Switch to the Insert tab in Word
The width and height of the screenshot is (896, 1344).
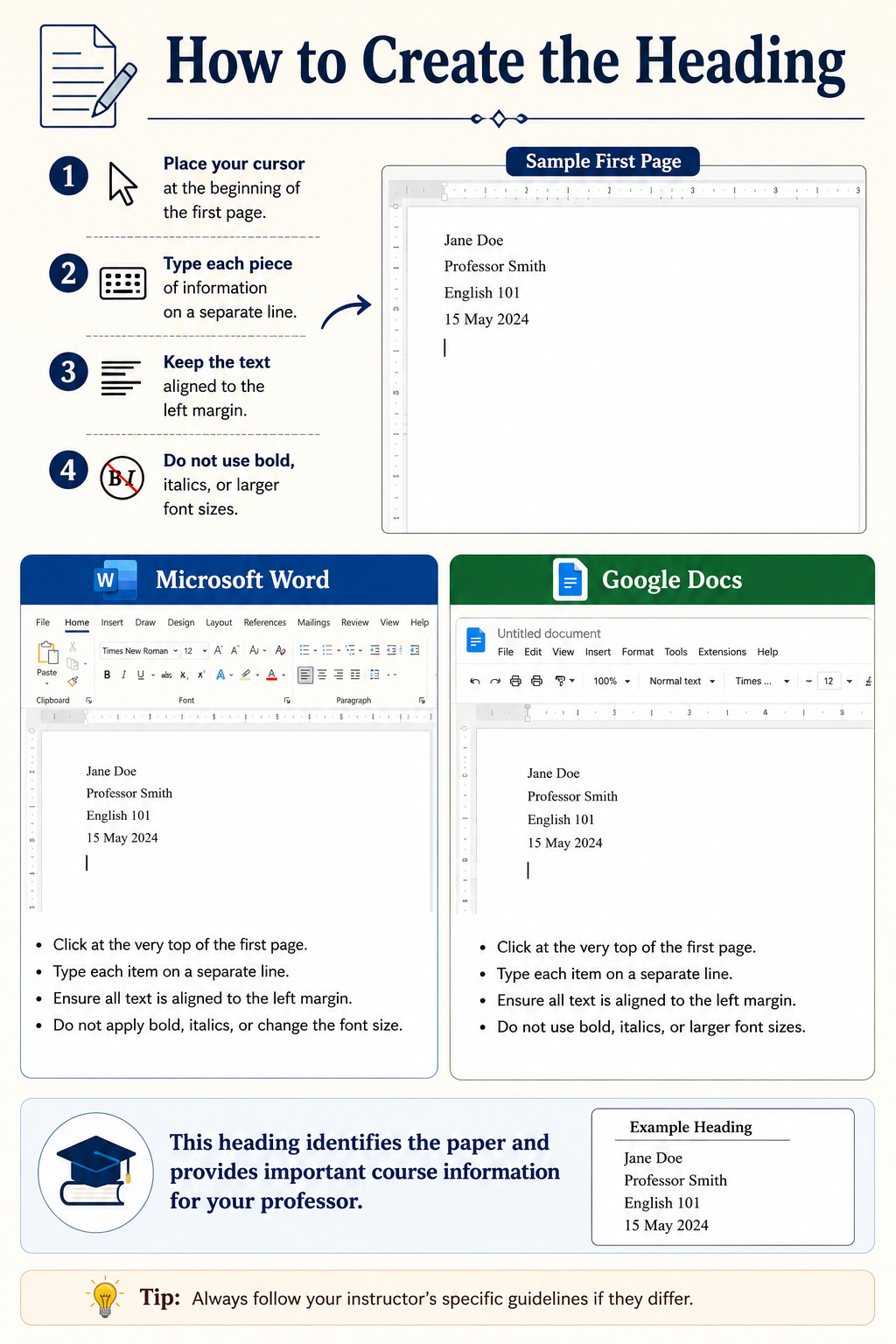[x=112, y=623]
